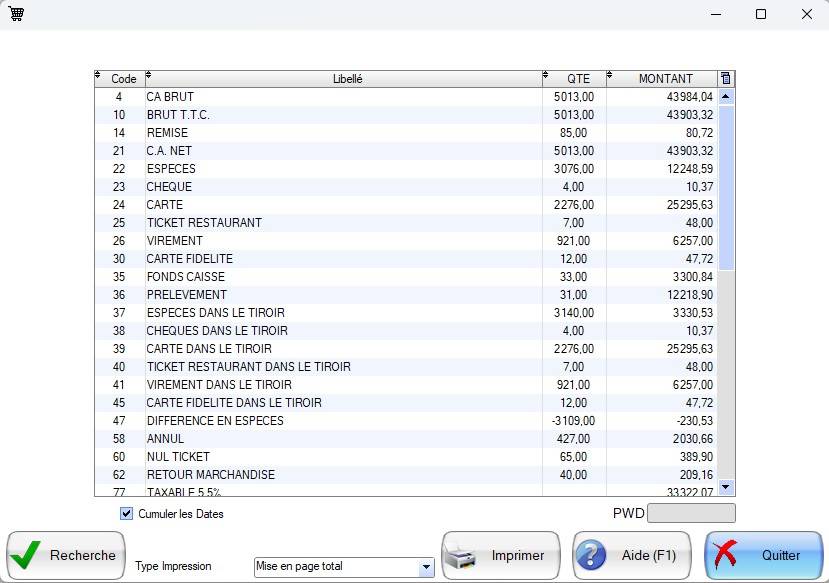
Task: Click the Libellé column header
Action: pyautogui.click(x=347, y=79)
